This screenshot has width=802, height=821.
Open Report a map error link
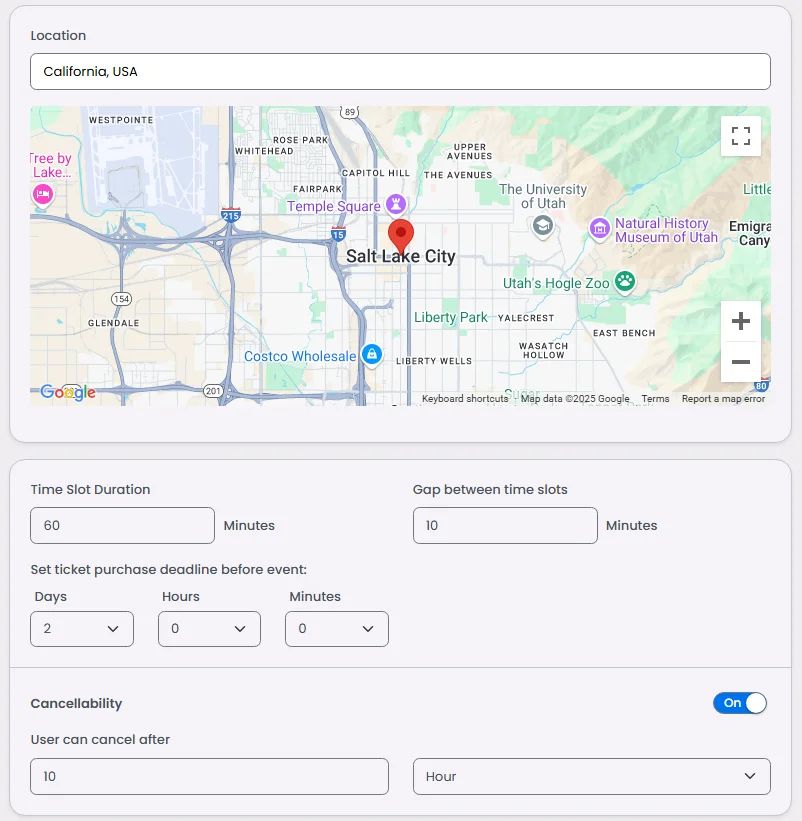point(723,398)
